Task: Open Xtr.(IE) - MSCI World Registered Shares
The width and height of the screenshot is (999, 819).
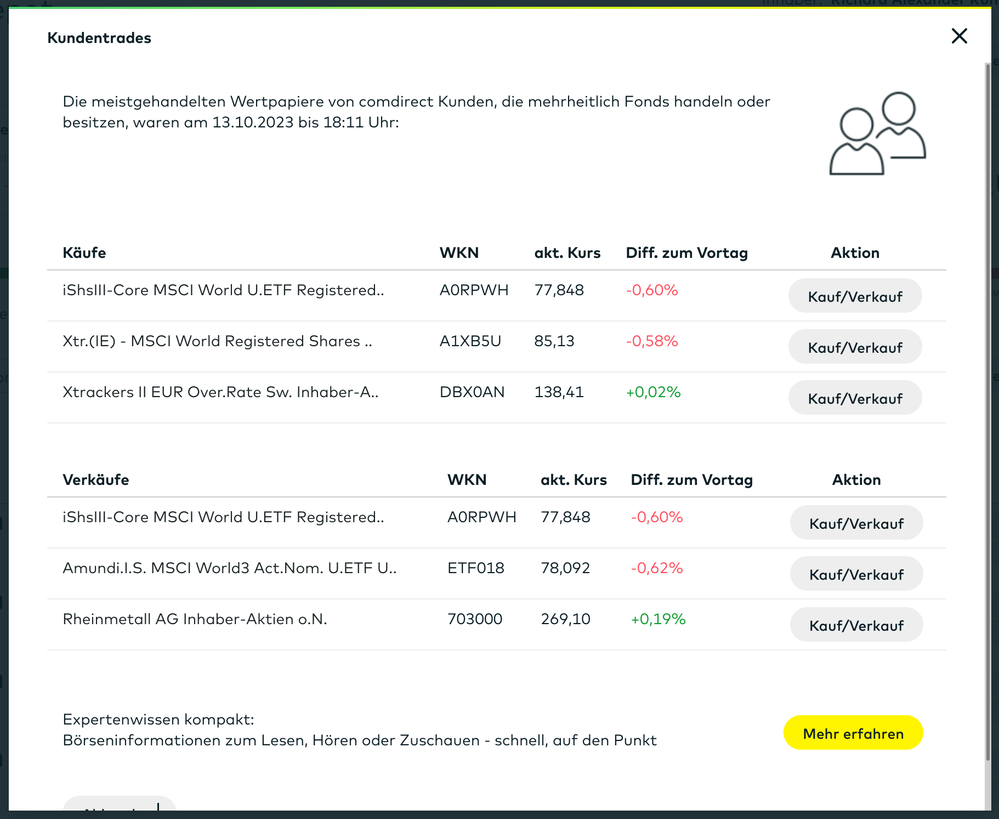Action: 217,341
